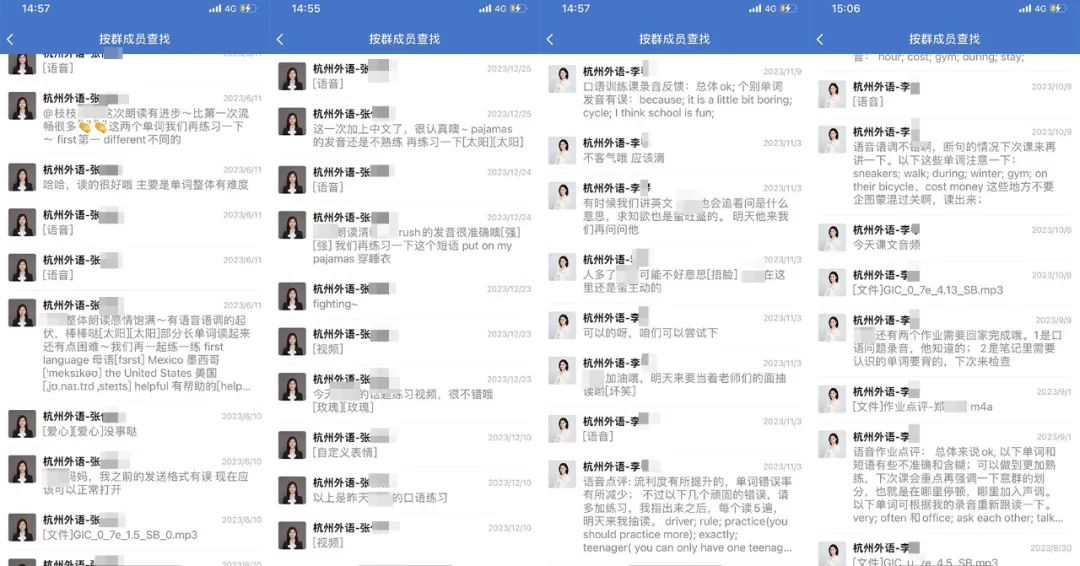Open the GIC_0_7e_4.13_SB.mp3 file message
1080x566 pixels.
coord(945,282)
